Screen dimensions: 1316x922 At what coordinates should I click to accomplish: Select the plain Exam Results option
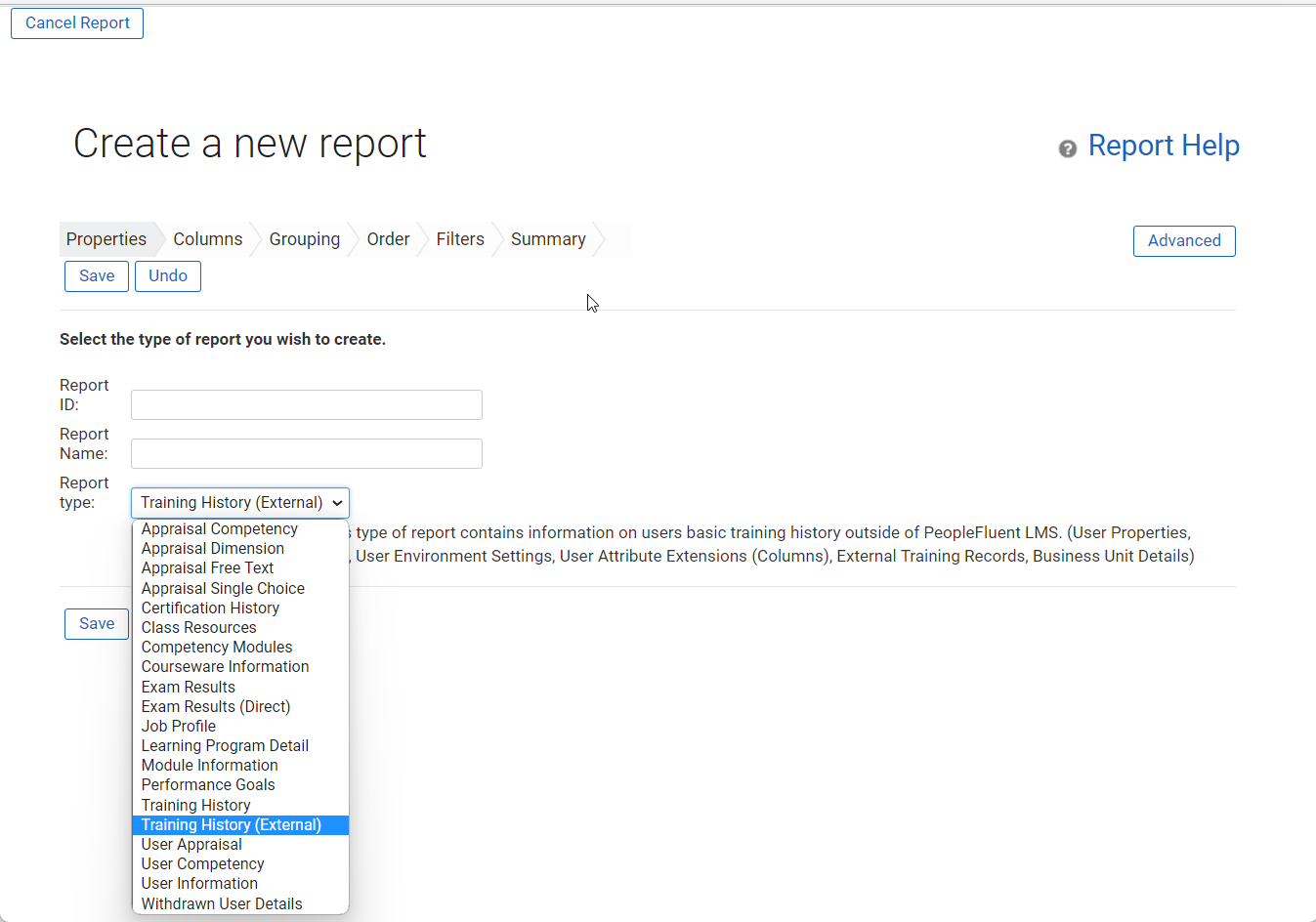click(240, 688)
